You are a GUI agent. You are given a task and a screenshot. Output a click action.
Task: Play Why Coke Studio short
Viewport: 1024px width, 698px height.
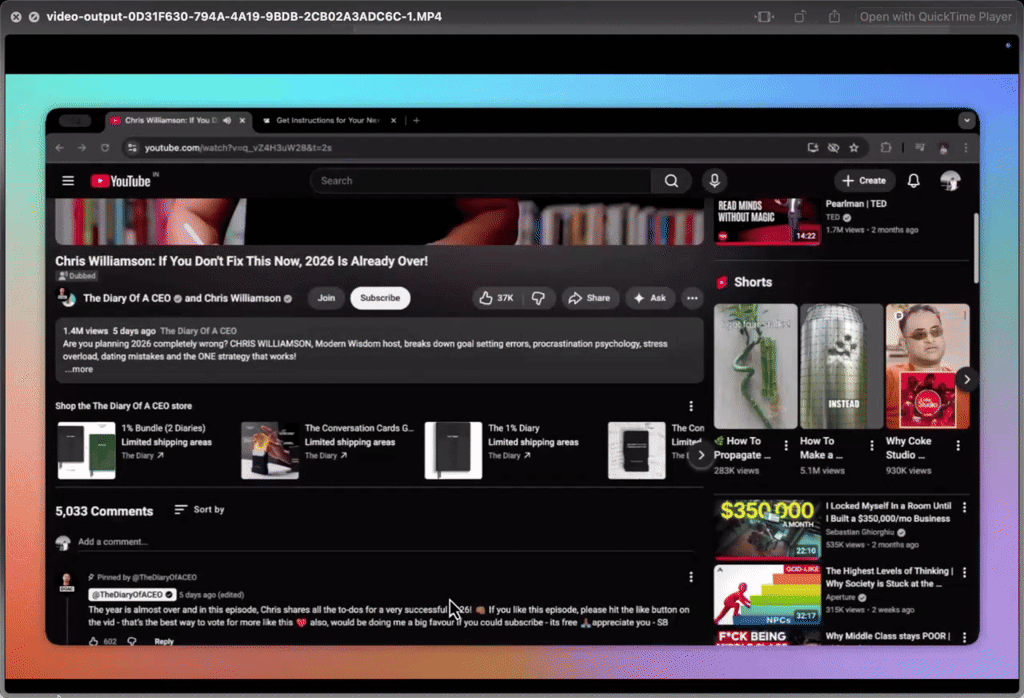click(927, 366)
